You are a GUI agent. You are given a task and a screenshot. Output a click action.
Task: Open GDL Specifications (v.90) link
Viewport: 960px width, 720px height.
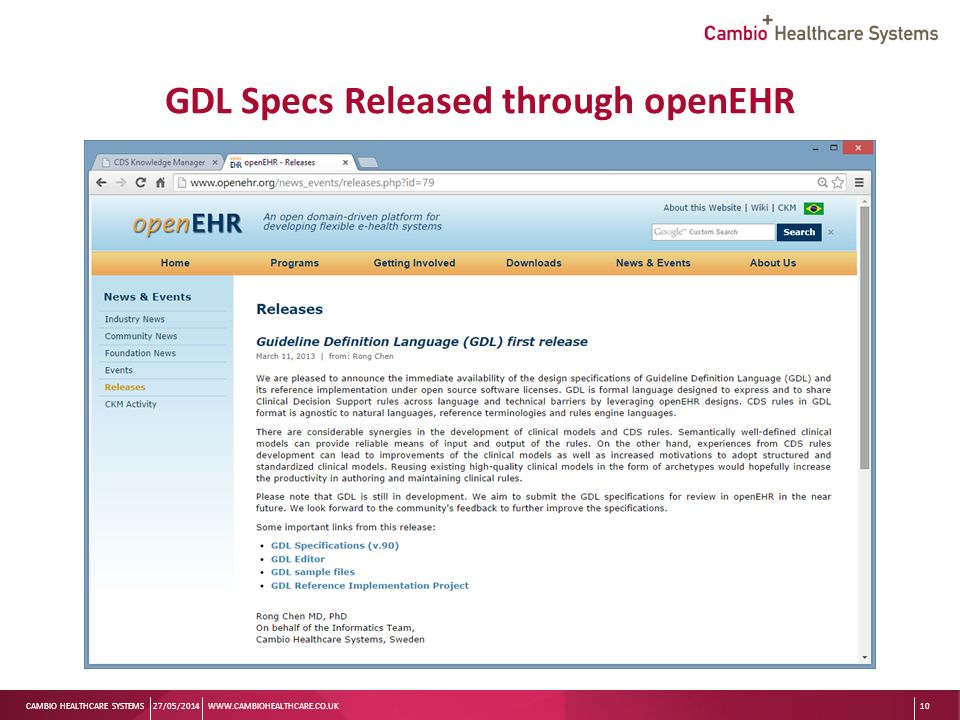click(335, 546)
